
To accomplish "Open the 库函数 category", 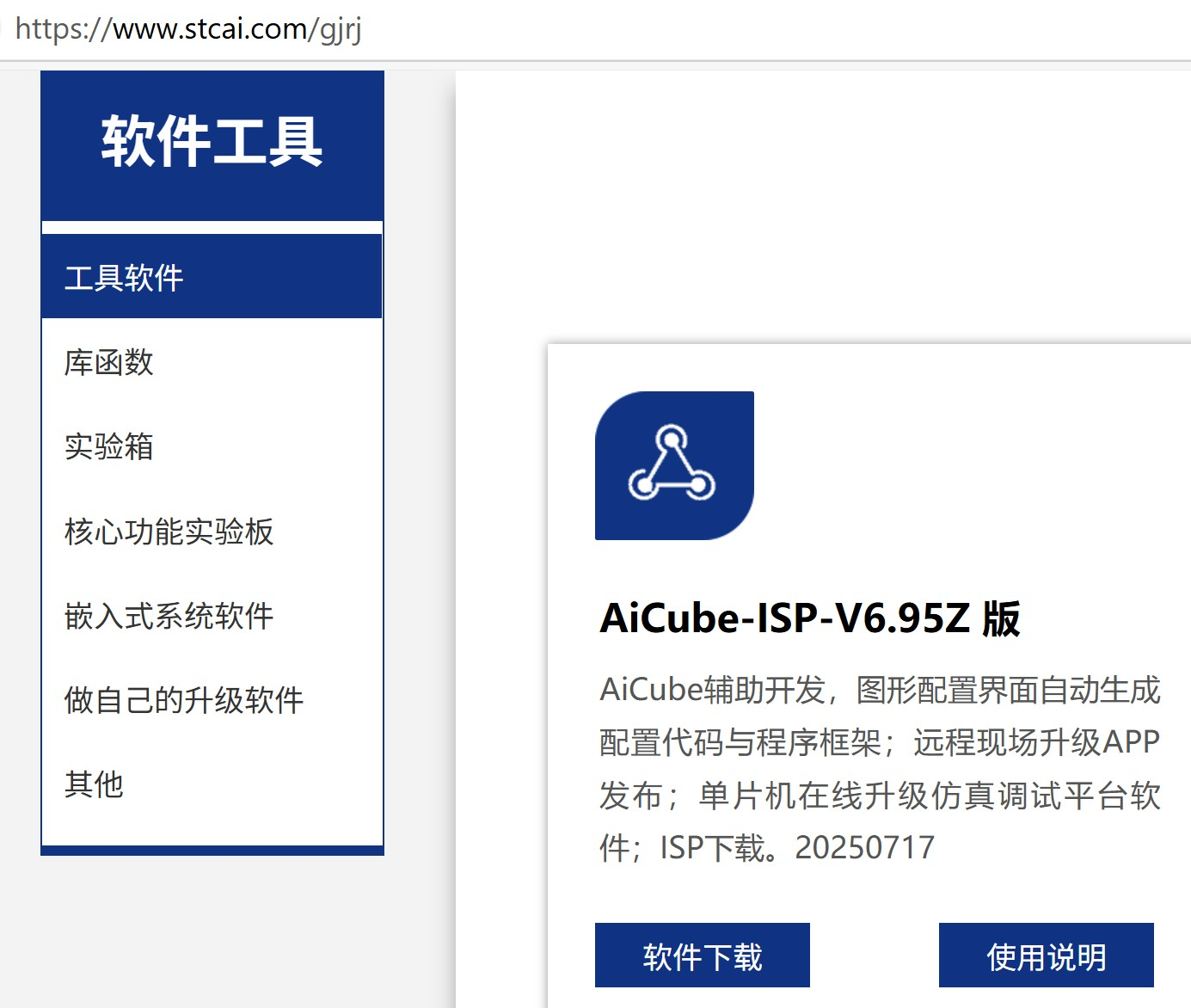I will point(107,363).
